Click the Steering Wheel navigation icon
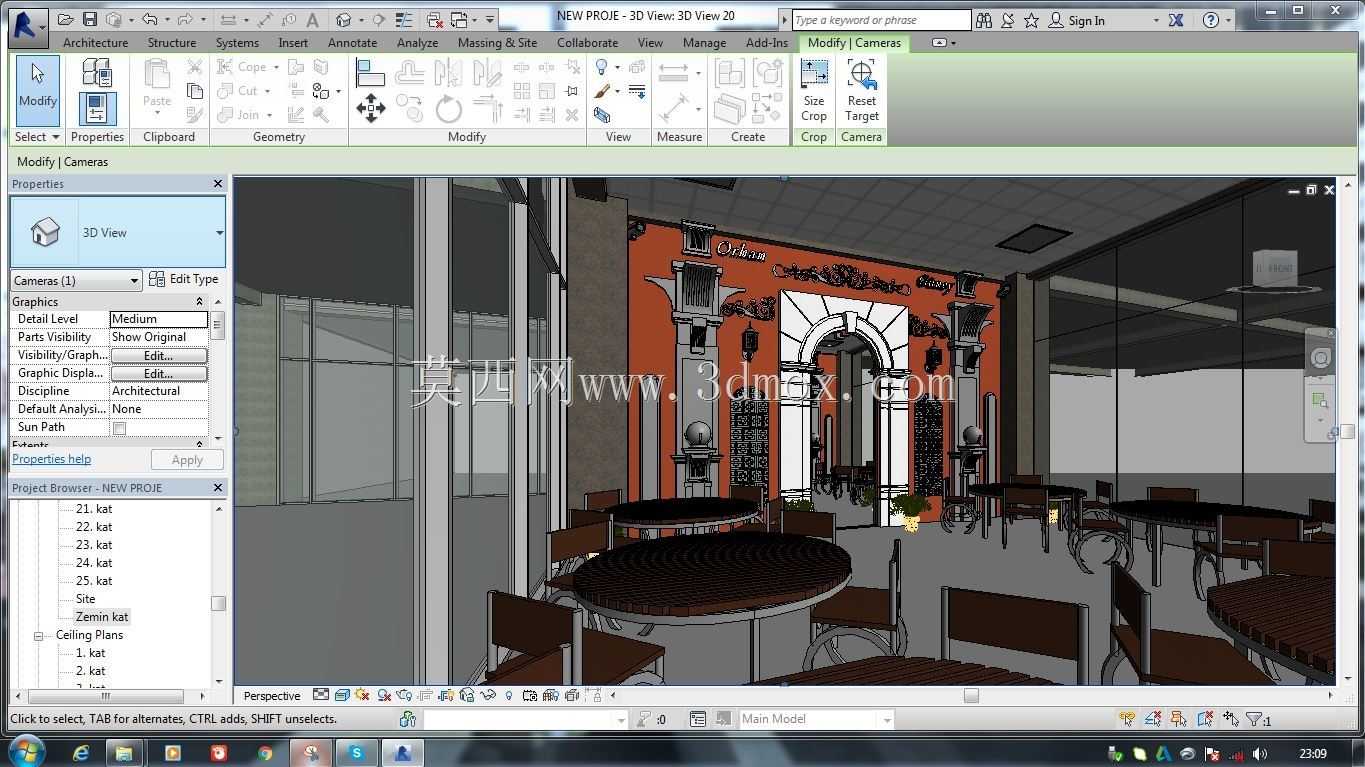 click(x=1321, y=359)
